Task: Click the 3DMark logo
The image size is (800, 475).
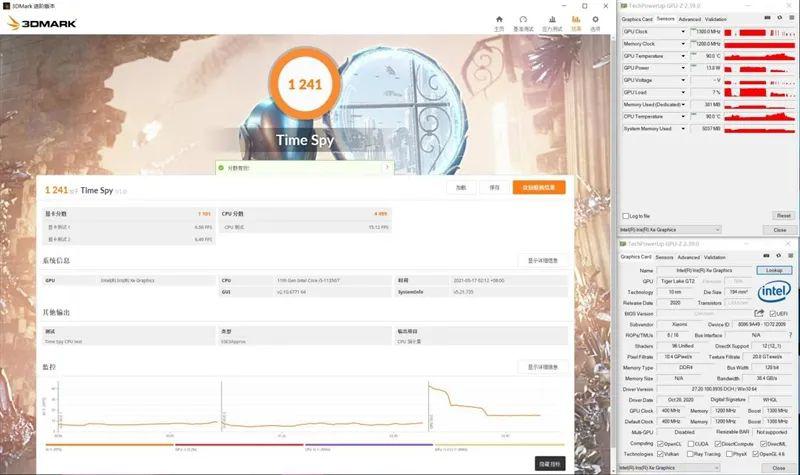Action: point(42,23)
